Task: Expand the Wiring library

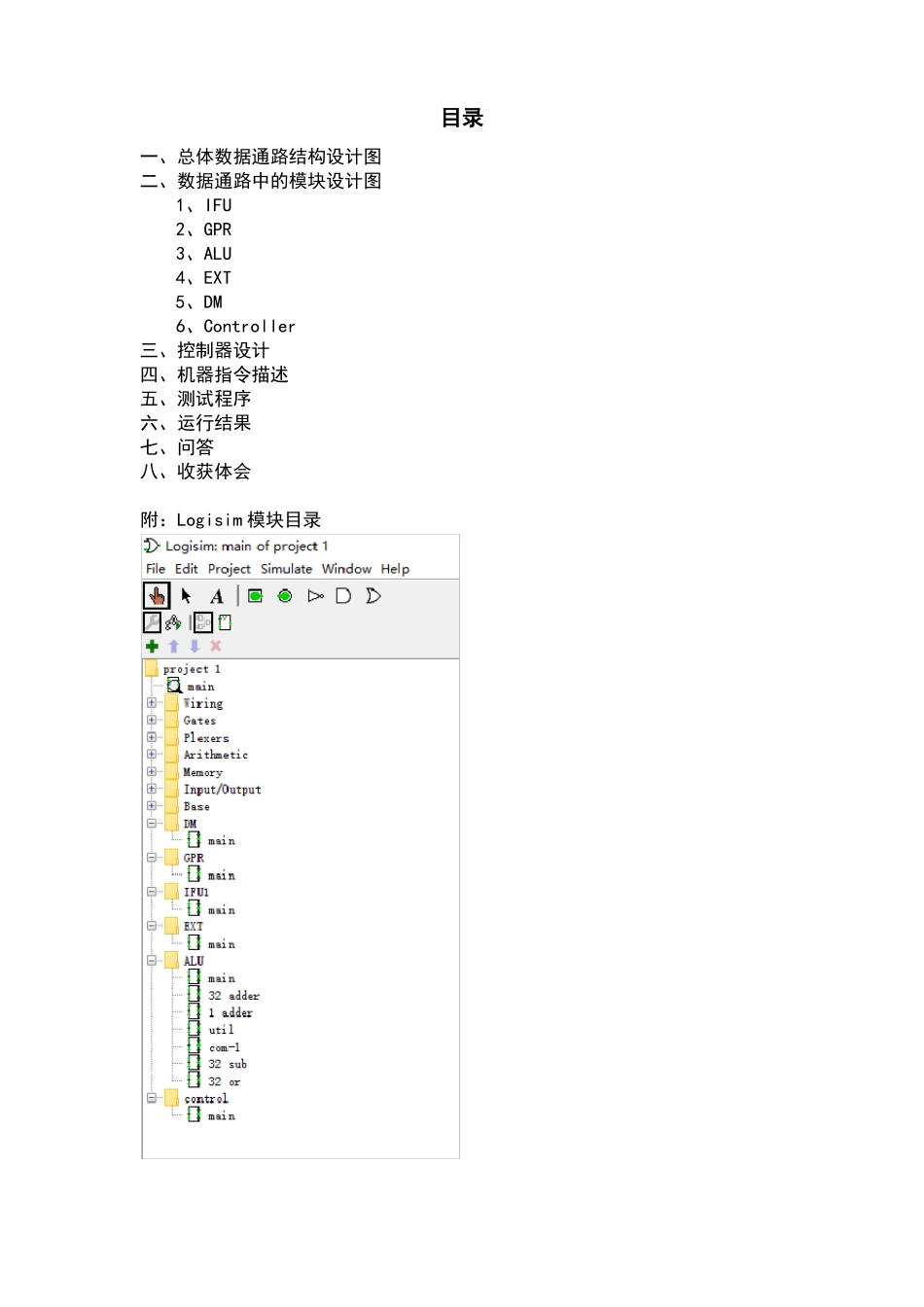Action: click(152, 703)
